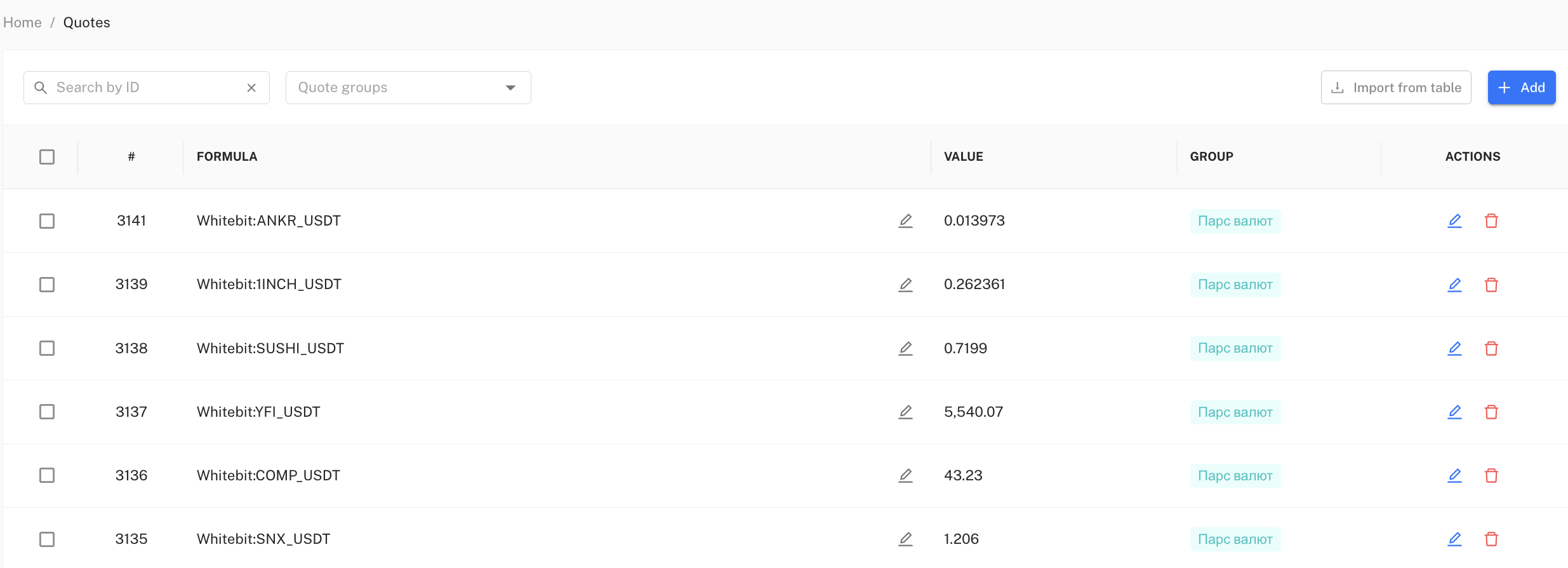Check the box for quote 3141

tap(47, 221)
